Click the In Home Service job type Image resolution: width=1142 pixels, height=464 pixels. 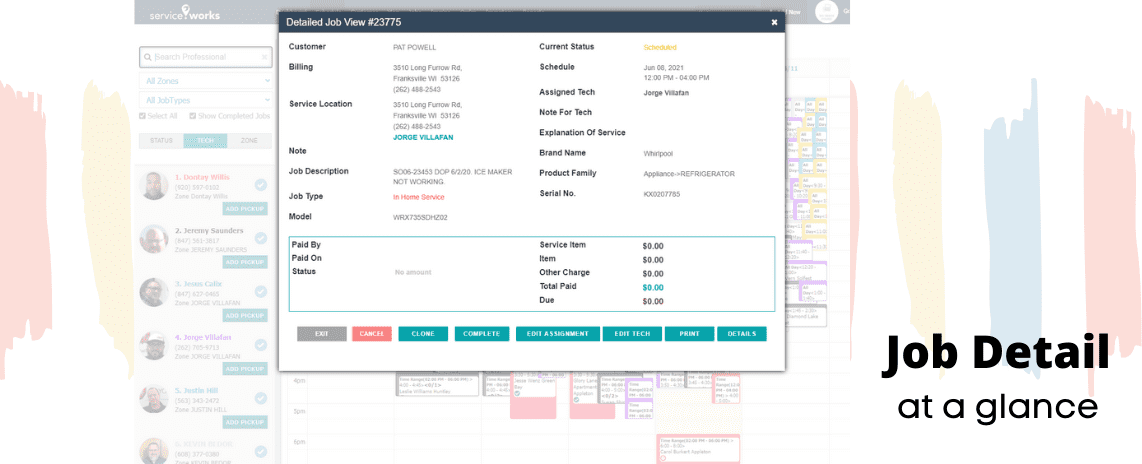419,197
